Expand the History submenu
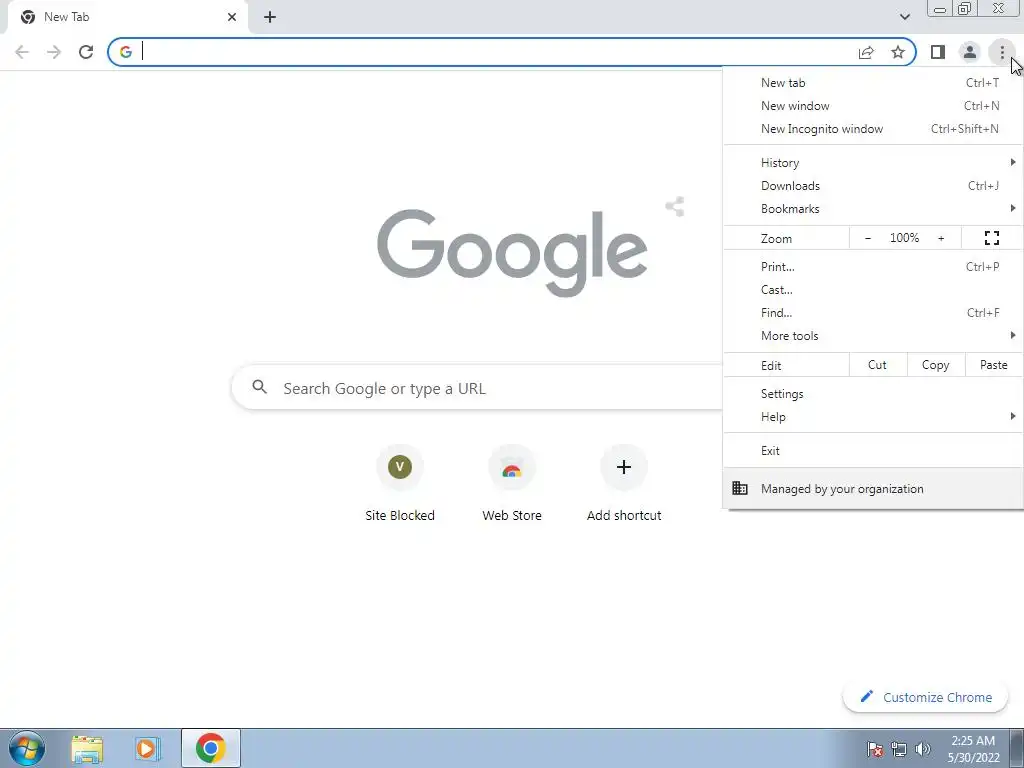This screenshot has height=768, width=1024. click(873, 163)
